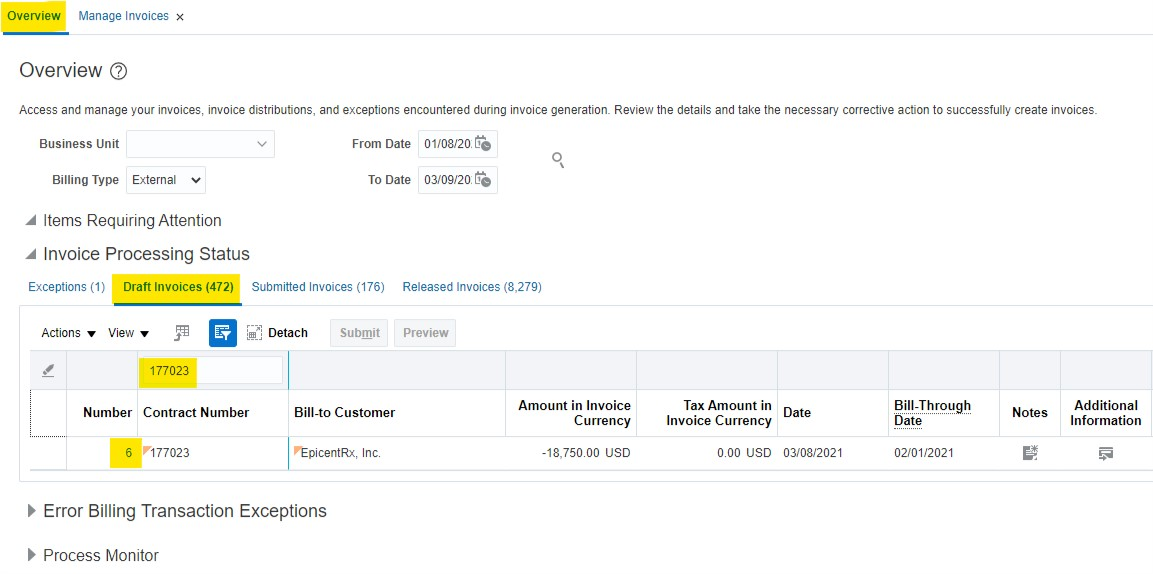Toggle the Query By Example filter icon
This screenshot has width=1153, height=574.
click(222, 333)
